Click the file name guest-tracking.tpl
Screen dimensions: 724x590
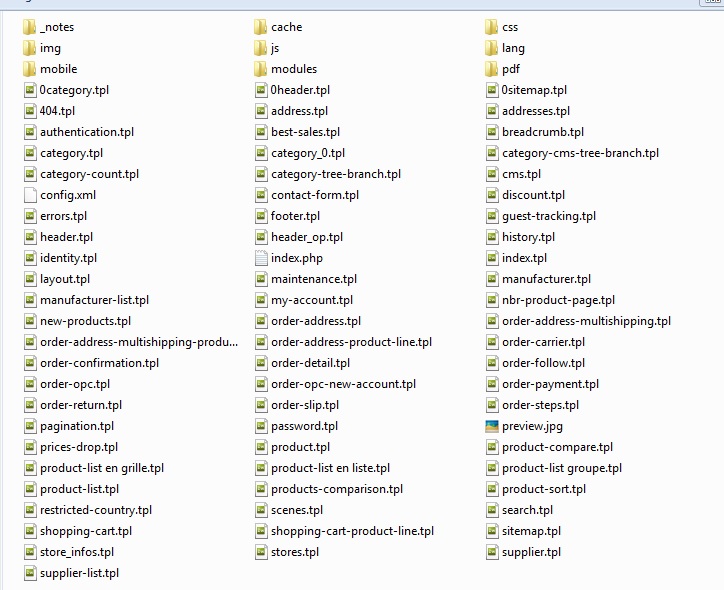549,216
